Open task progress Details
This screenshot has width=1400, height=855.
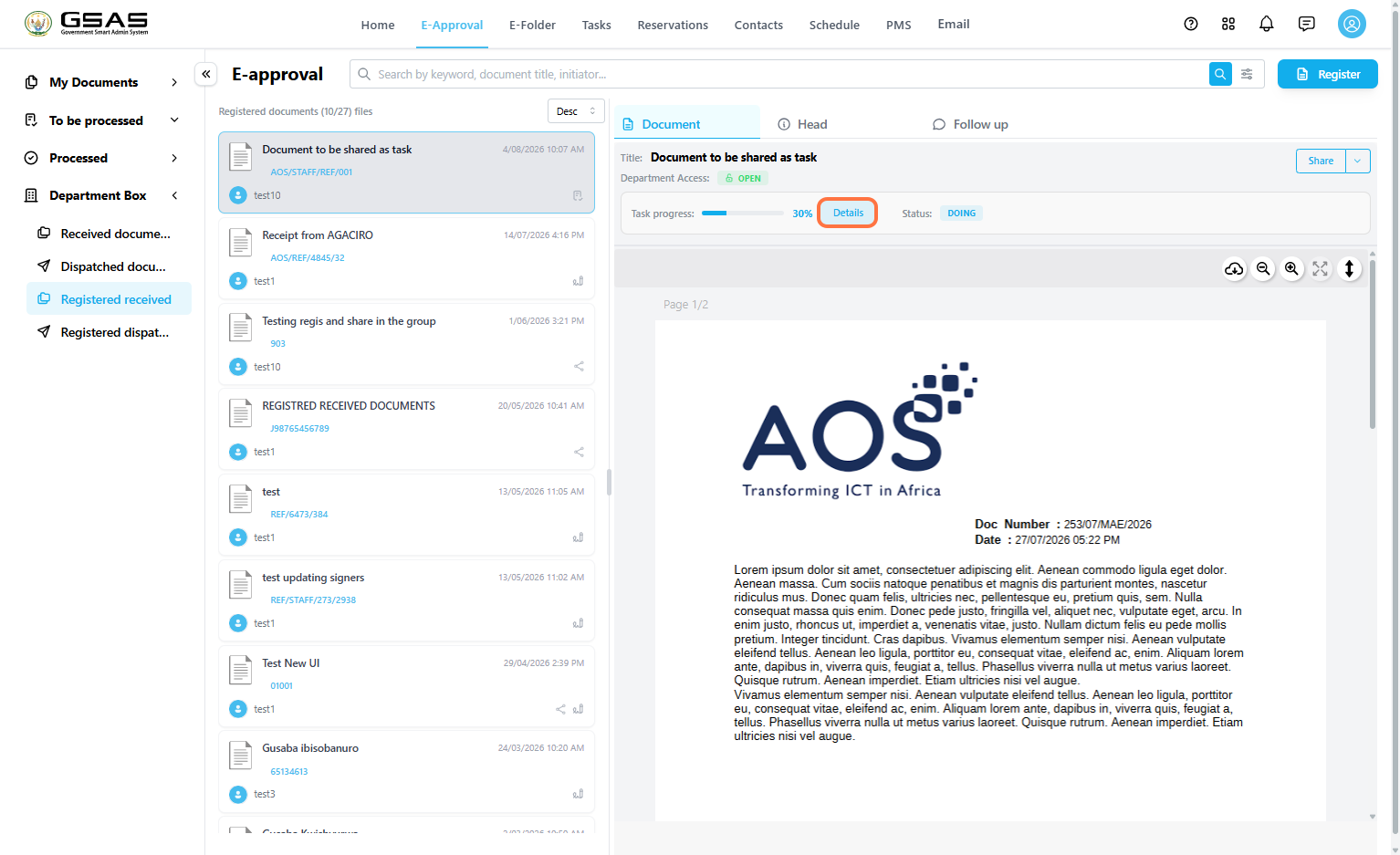[x=848, y=213]
